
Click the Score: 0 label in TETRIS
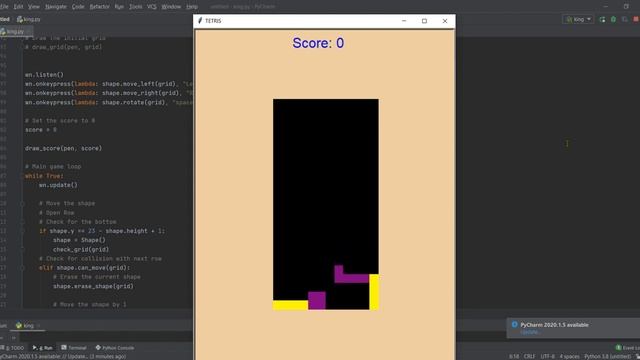pos(318,43)
